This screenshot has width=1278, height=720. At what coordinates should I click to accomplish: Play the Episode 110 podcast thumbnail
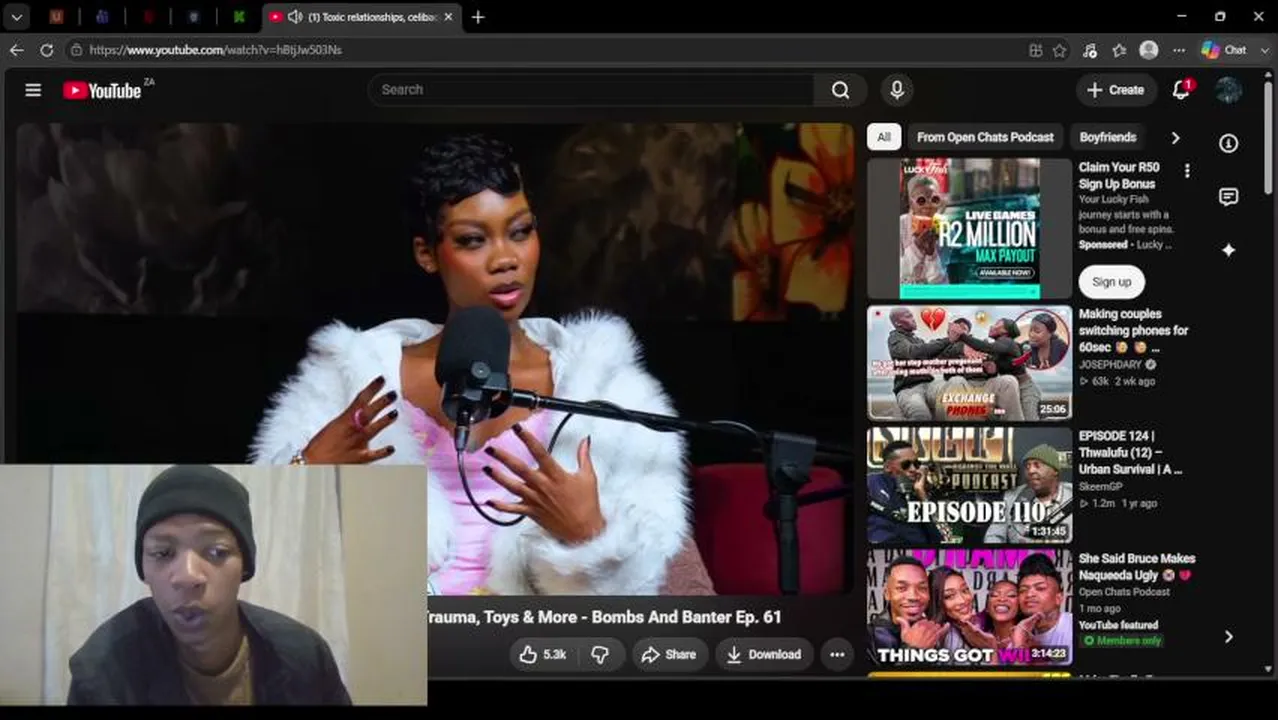(969, 485)
